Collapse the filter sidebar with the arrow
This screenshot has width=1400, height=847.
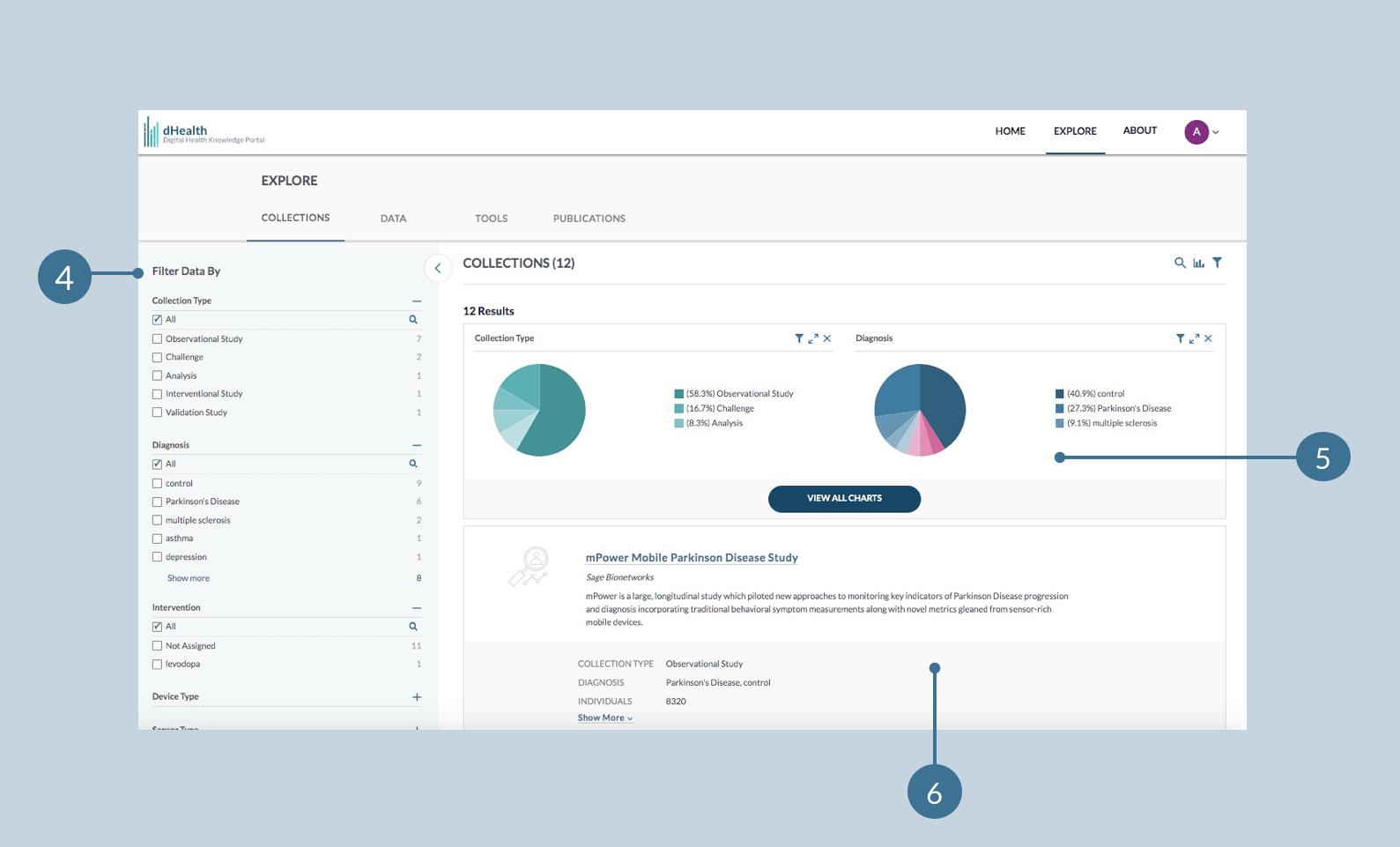click(438, 268)
